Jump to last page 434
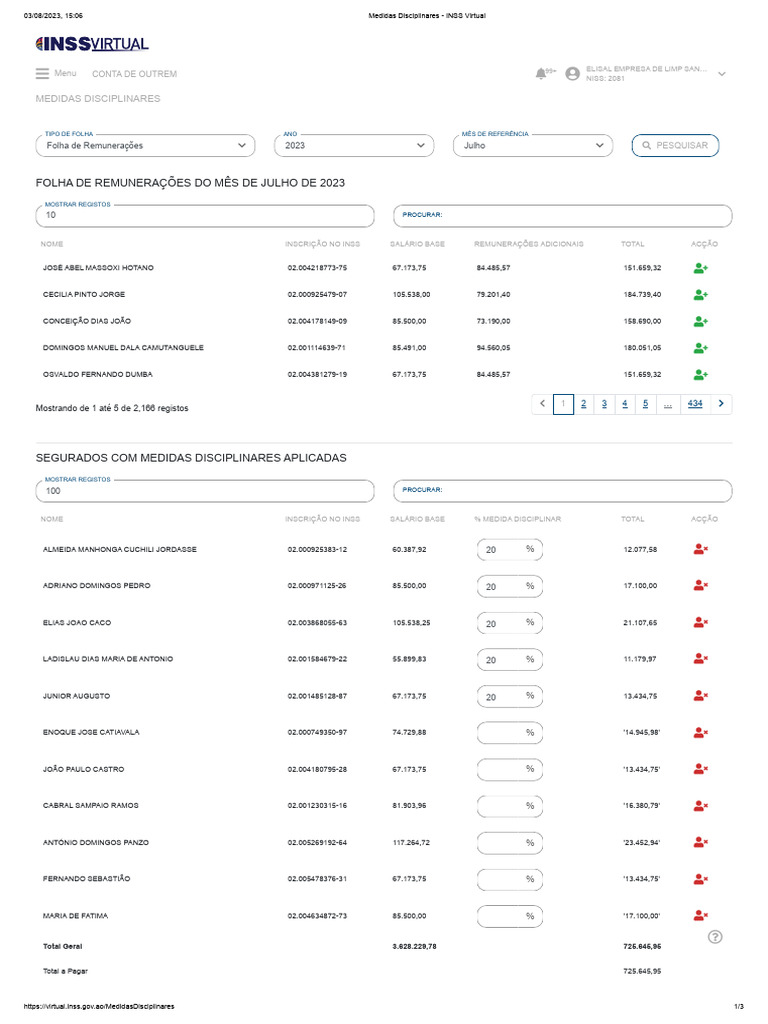Viewport: 768px width, 1024px height. 695,404
